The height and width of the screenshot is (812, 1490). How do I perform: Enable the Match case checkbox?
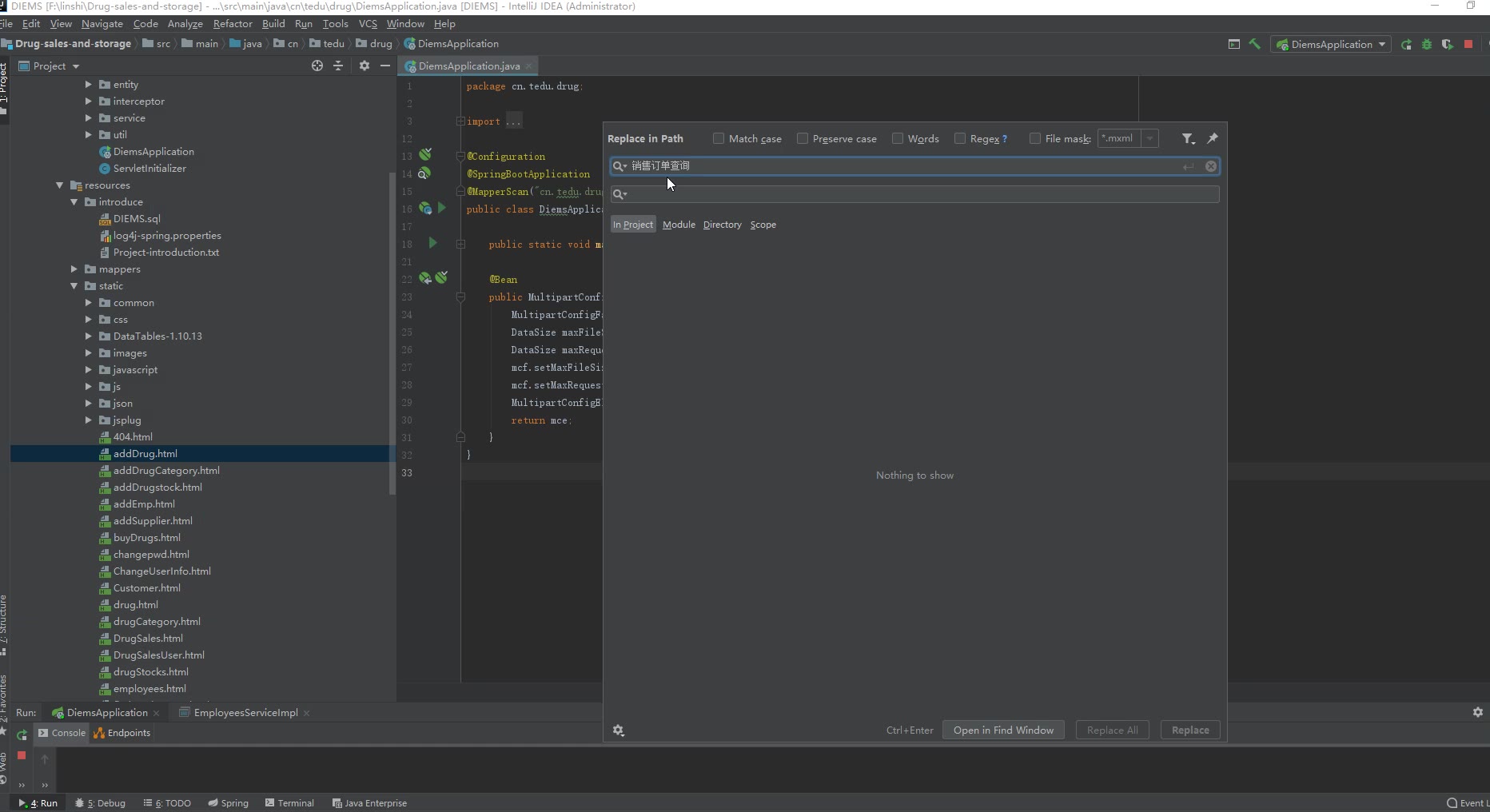[719, 139]
